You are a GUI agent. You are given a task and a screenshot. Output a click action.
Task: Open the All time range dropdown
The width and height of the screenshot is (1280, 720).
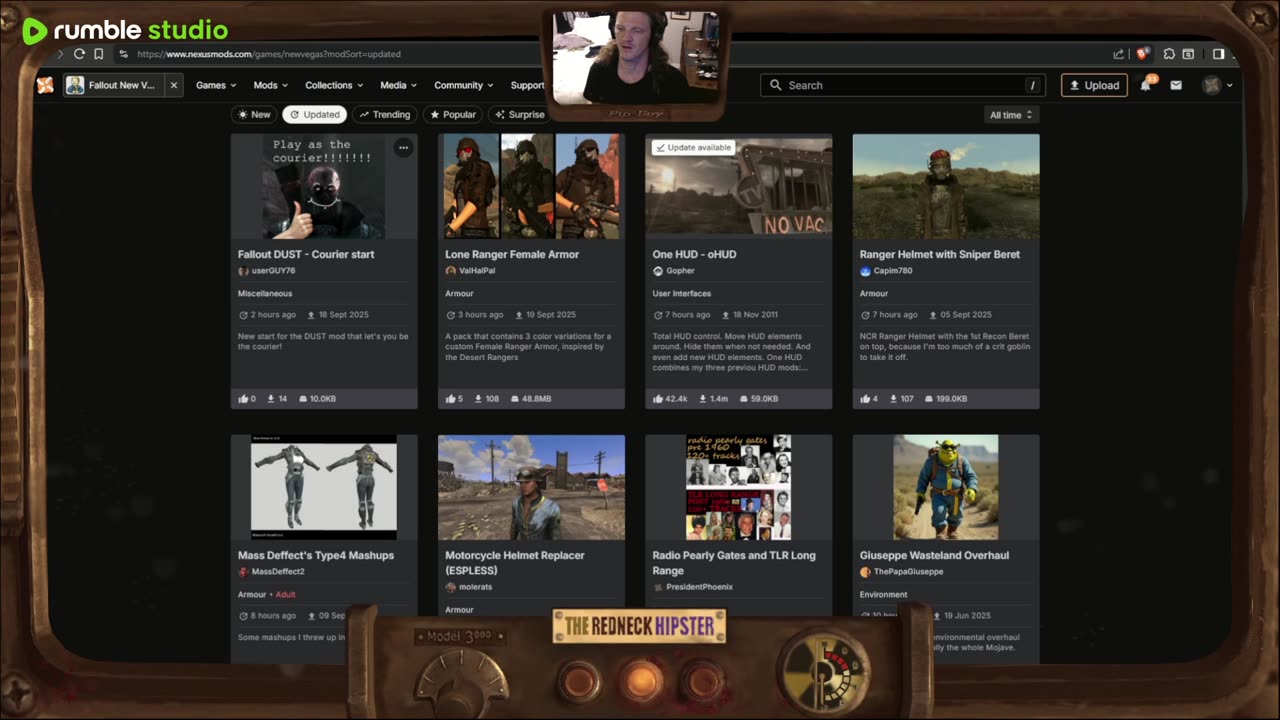click(x=1010, y=115)
